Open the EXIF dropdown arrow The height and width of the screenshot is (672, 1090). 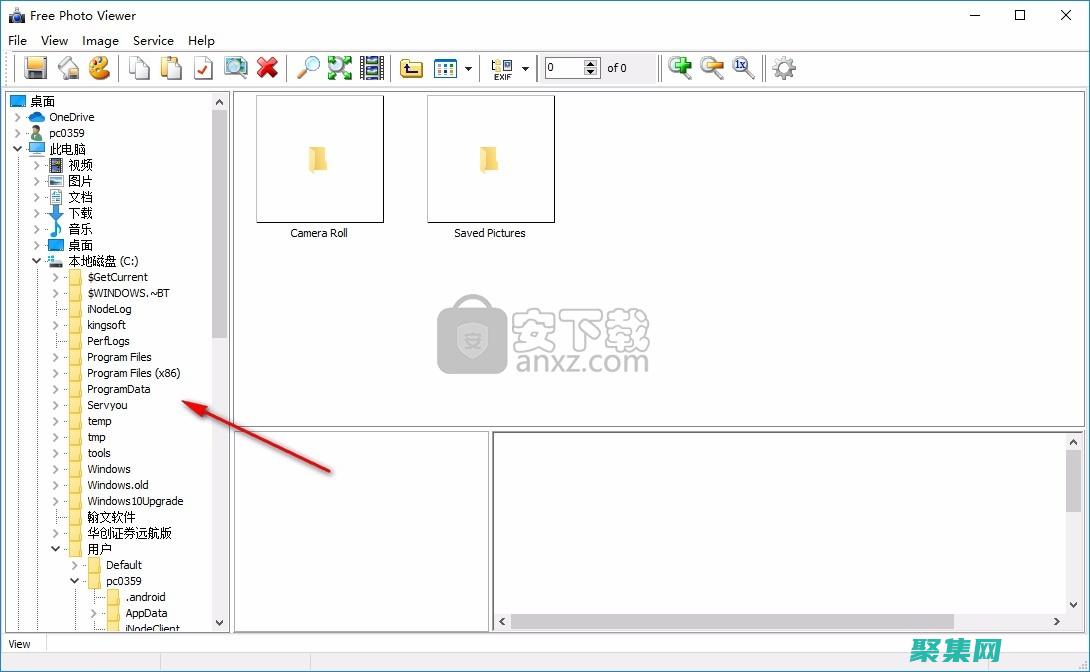(526, 69)
